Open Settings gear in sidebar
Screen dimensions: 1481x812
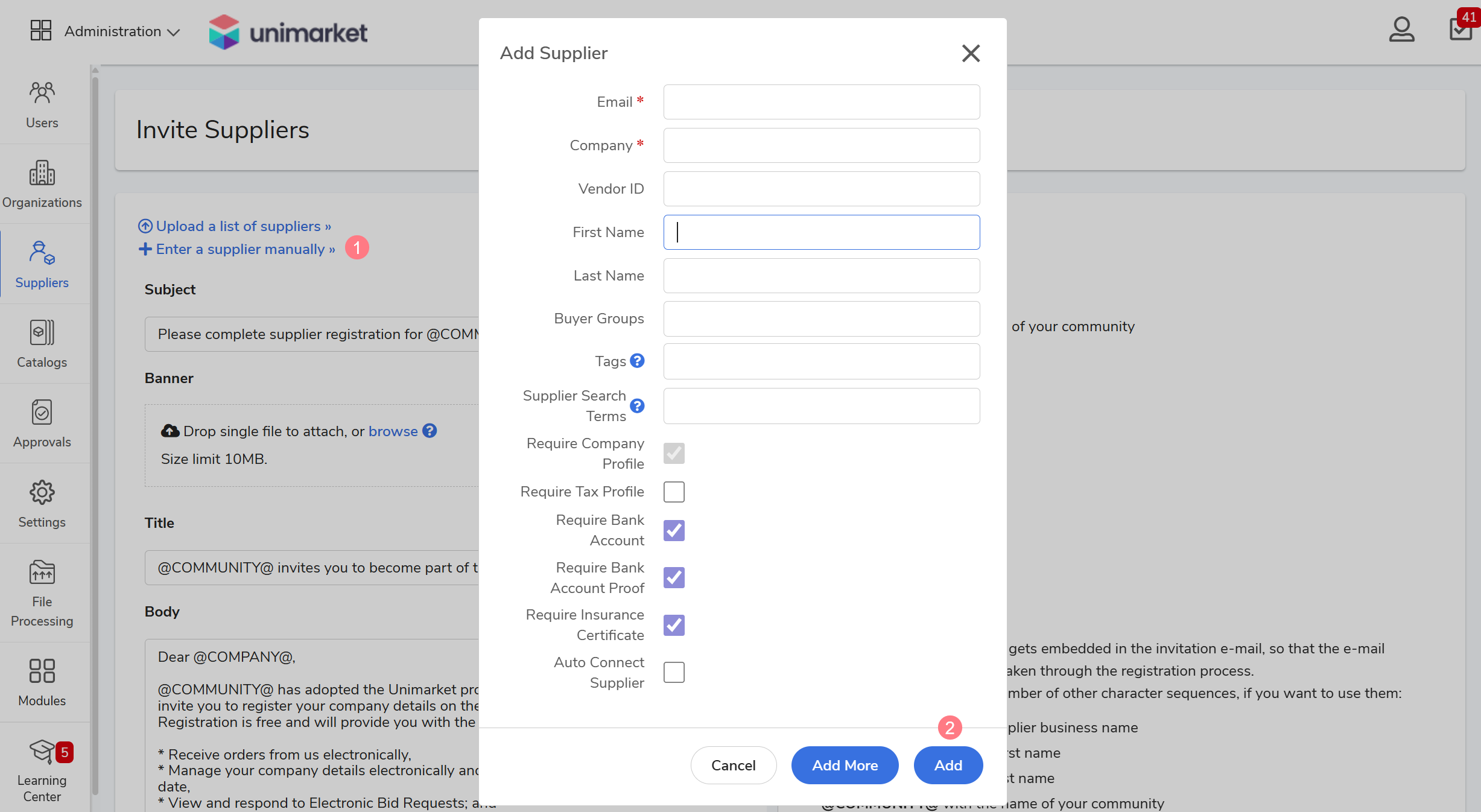point(42,504)
